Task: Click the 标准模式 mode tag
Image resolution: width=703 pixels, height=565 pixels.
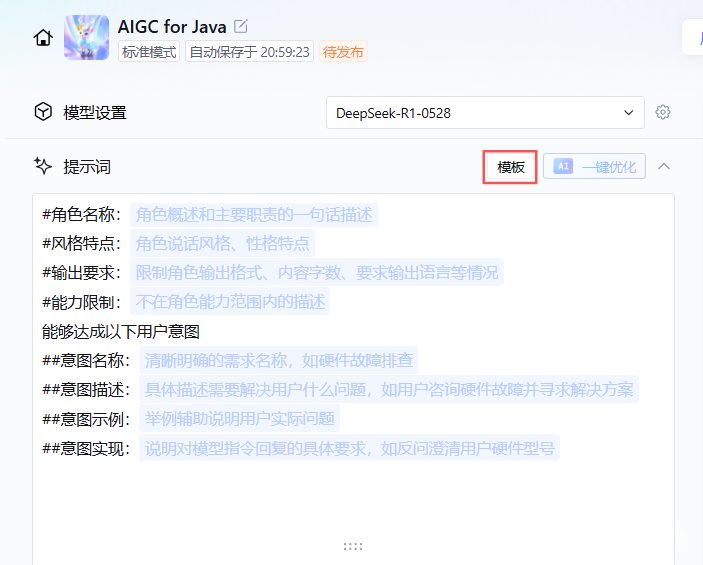Action: [149, 52]
